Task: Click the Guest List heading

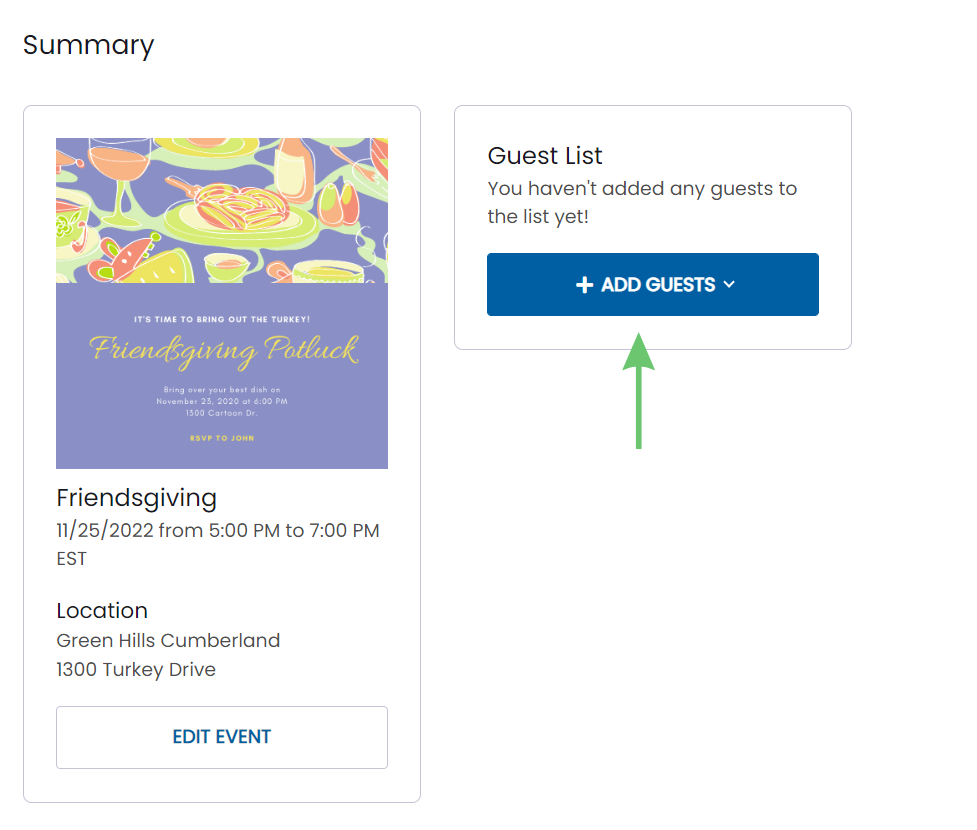Action: (545, 155)
